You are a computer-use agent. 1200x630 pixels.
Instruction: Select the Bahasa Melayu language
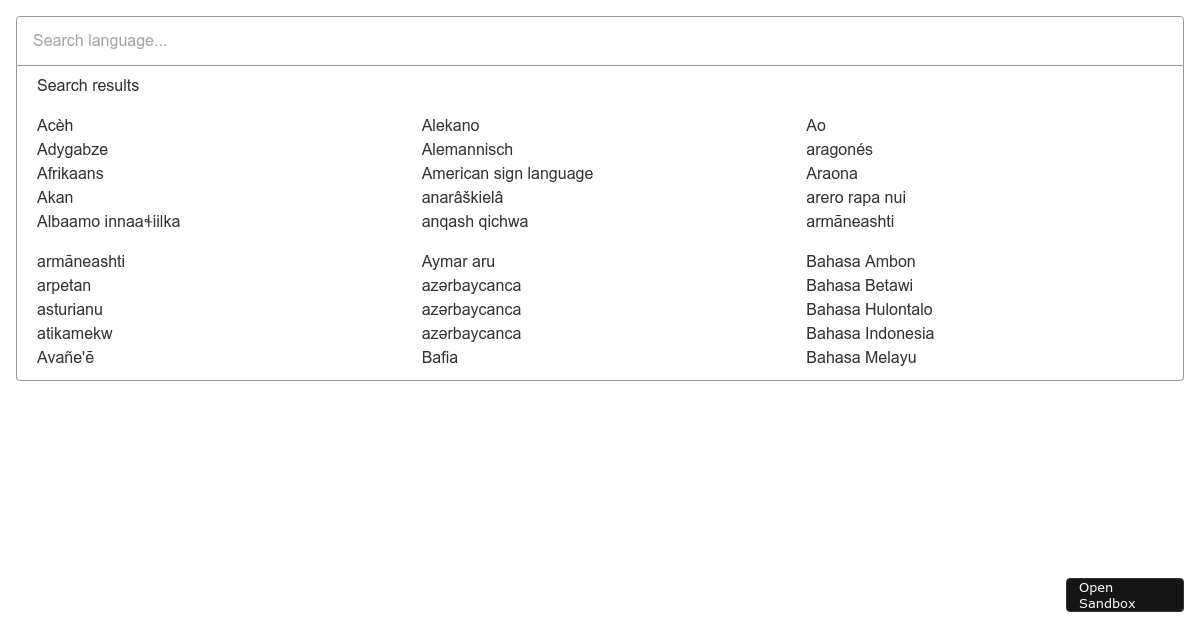click(x=861, y=357)
